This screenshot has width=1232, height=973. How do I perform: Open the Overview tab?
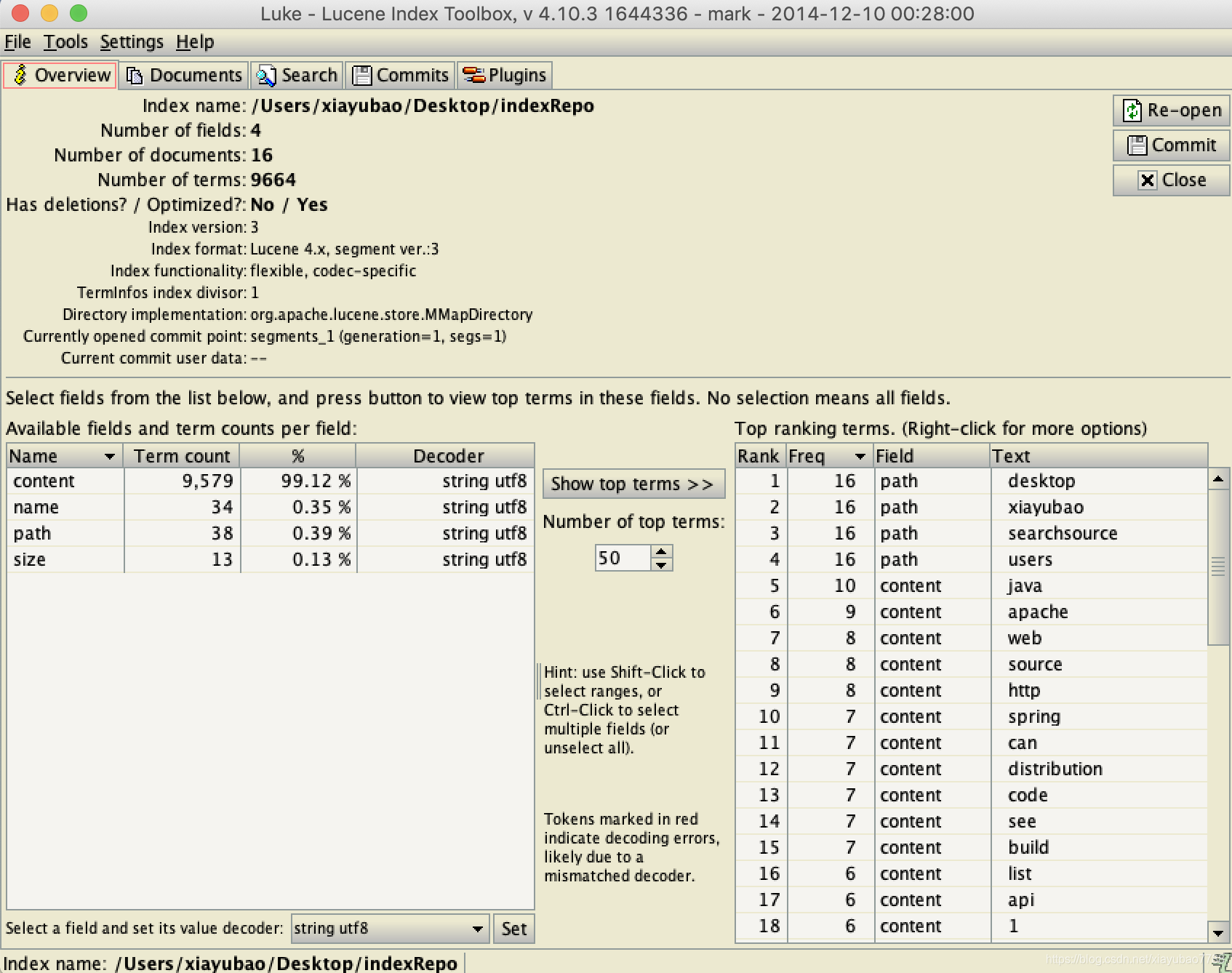click(60, 75)
